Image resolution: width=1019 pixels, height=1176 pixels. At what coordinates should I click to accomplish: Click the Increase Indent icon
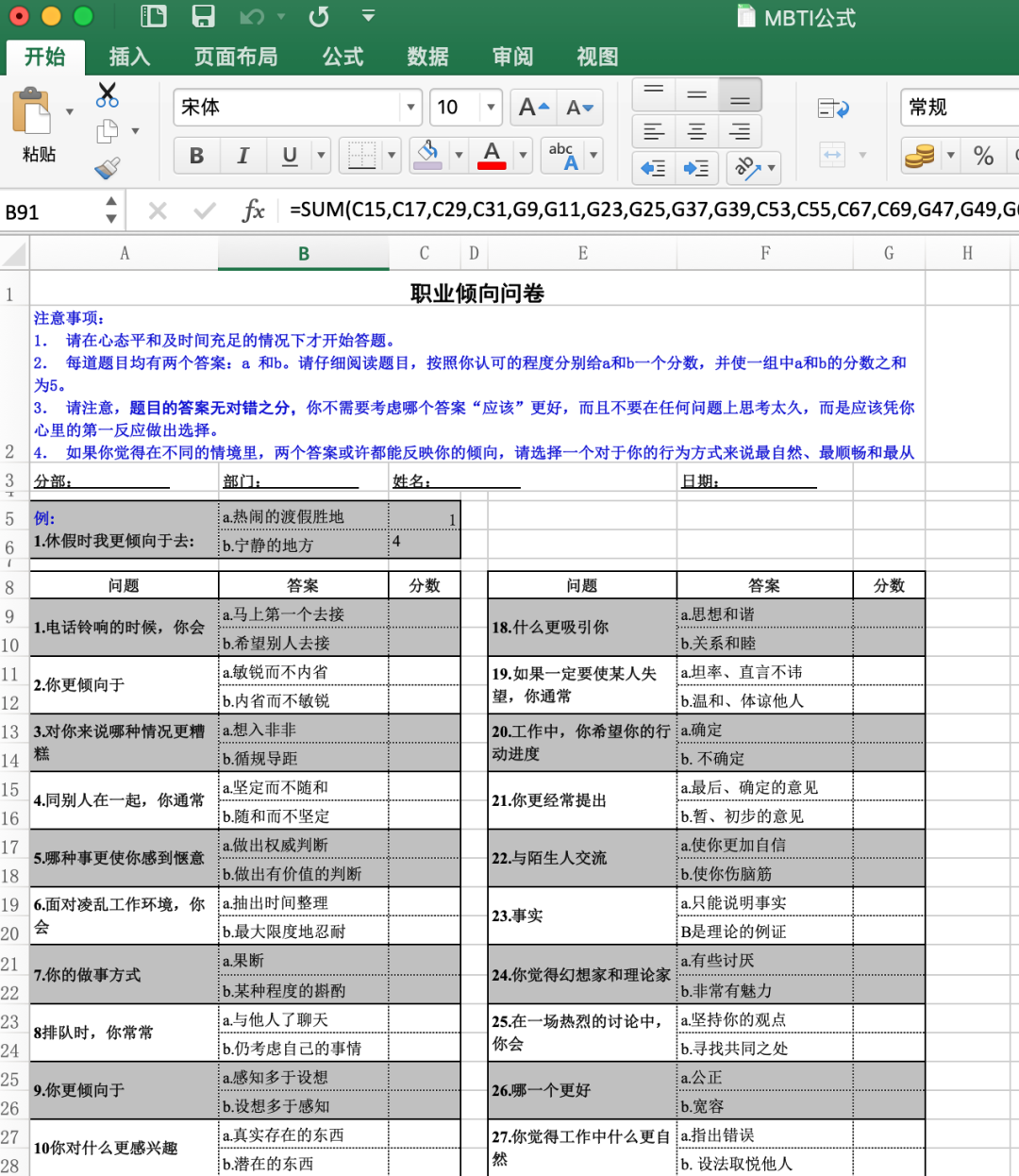pyautogui.click(x=696, y=168)
